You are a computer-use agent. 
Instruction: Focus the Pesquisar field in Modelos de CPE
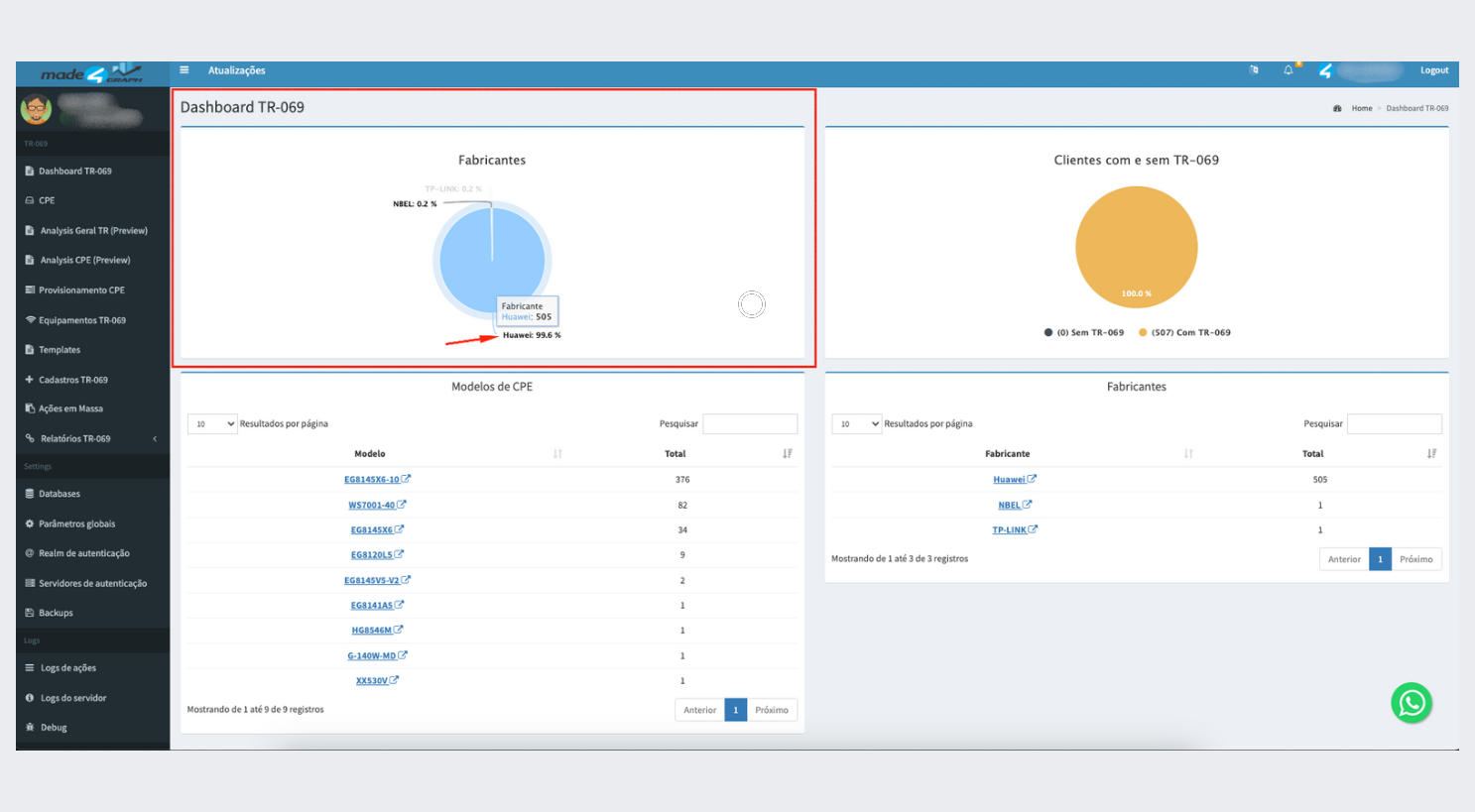click(x=749, y=424)
